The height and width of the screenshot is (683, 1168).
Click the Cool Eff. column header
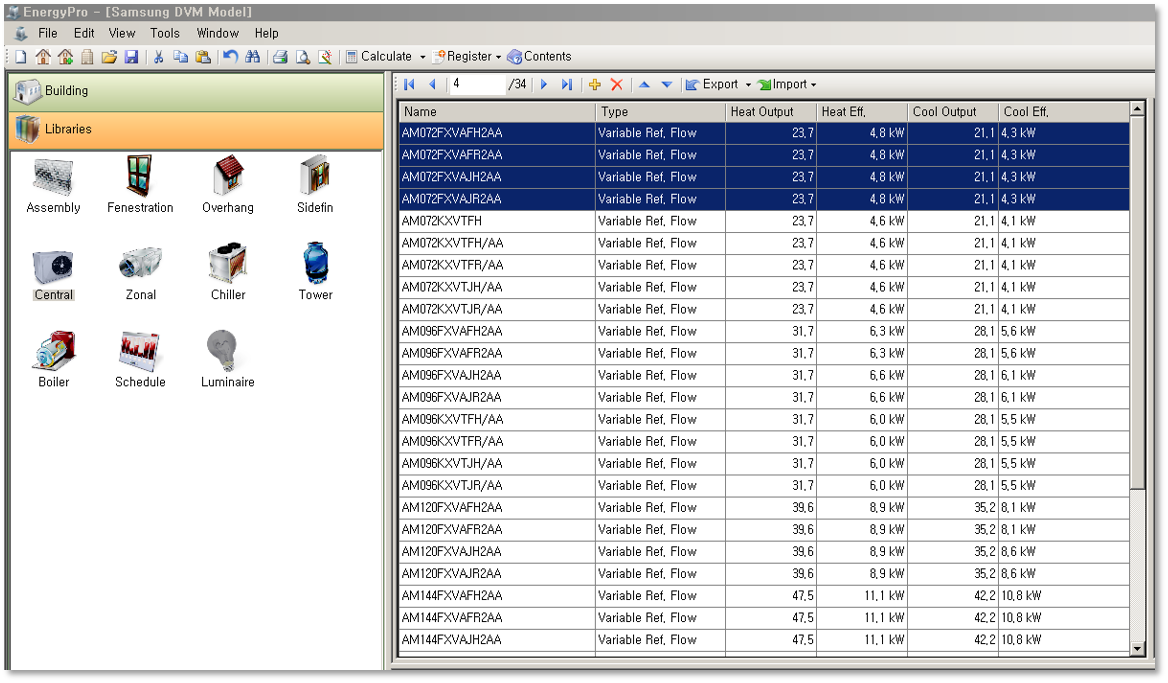click(1064, 112)
